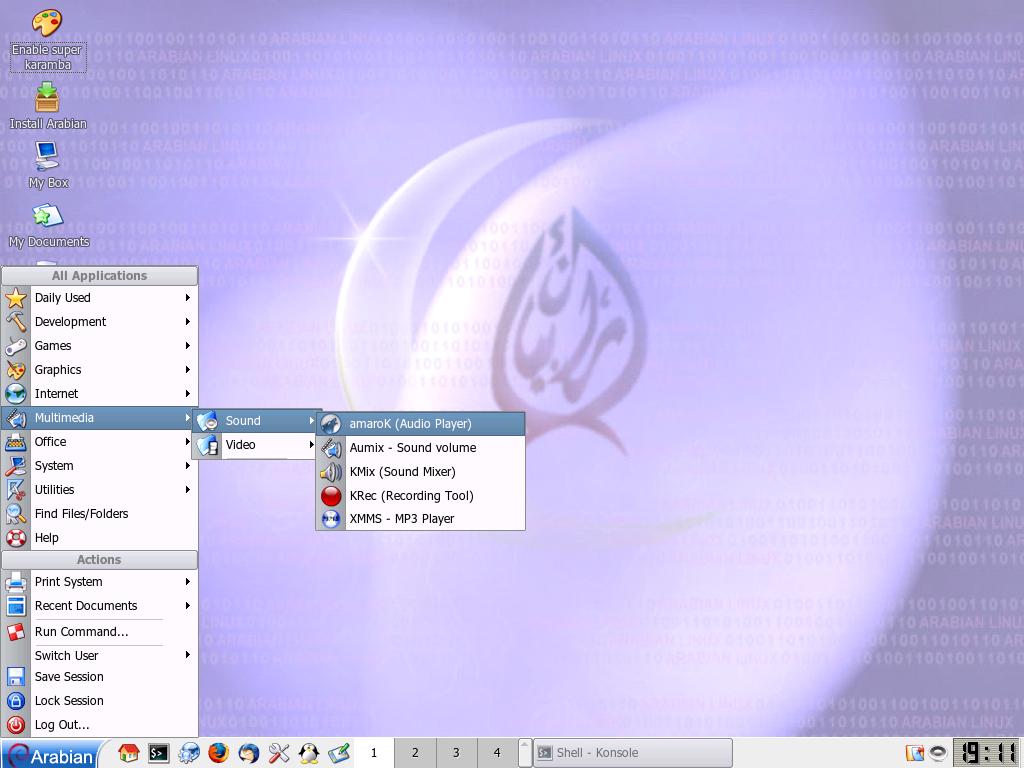
Task: Switch to virtual desktop 3
Action: [456, 753]
